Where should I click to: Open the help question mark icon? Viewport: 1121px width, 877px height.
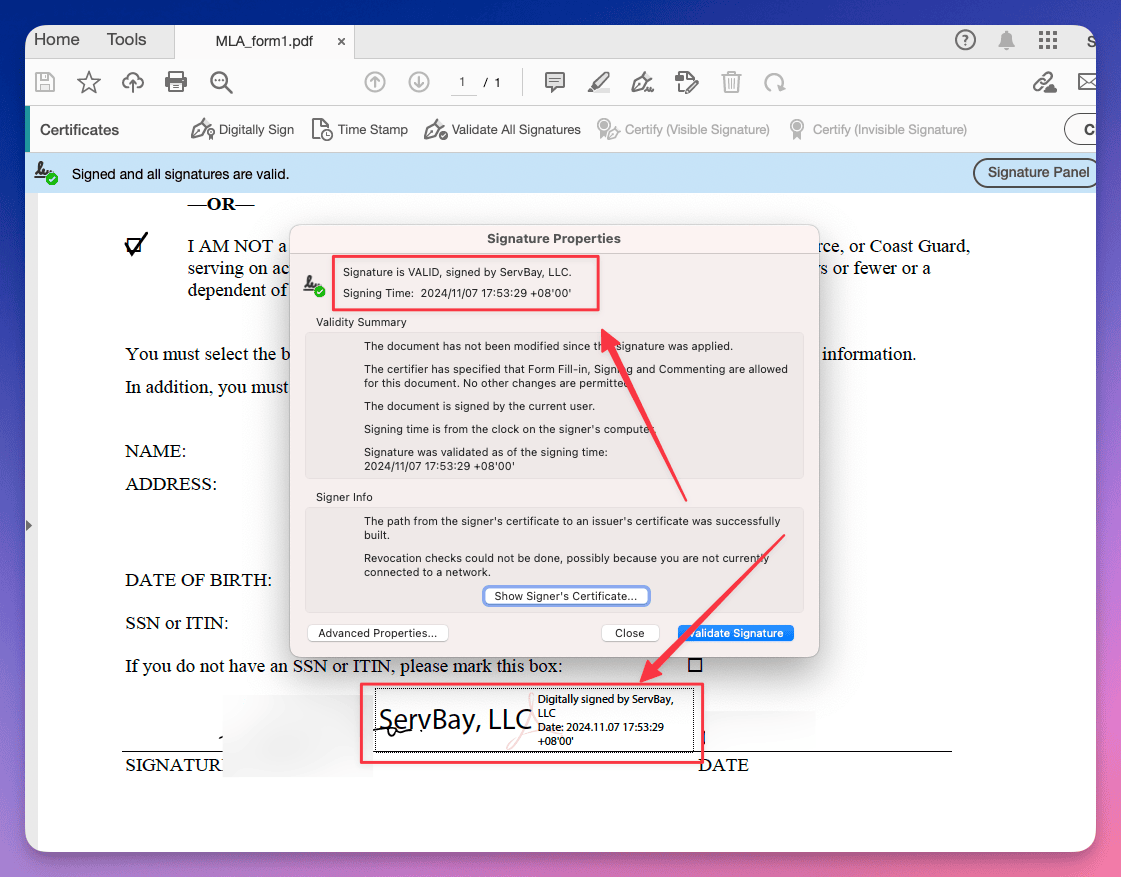[x=965, y=40]
